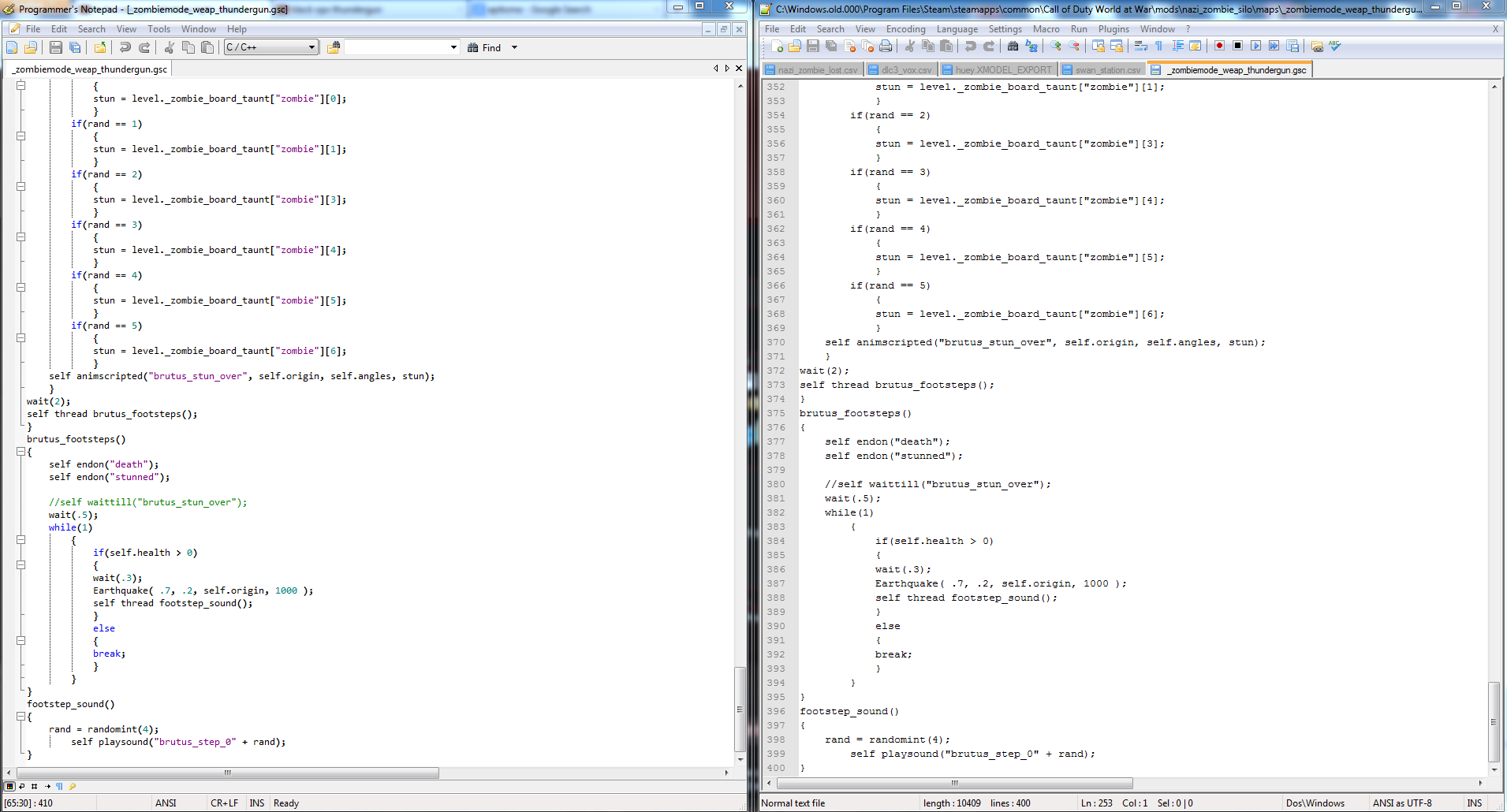The width and height of the screenshot is (1507, 812).
Task: Click the find binoculars icon in Notepad++
Action: 1013,47
